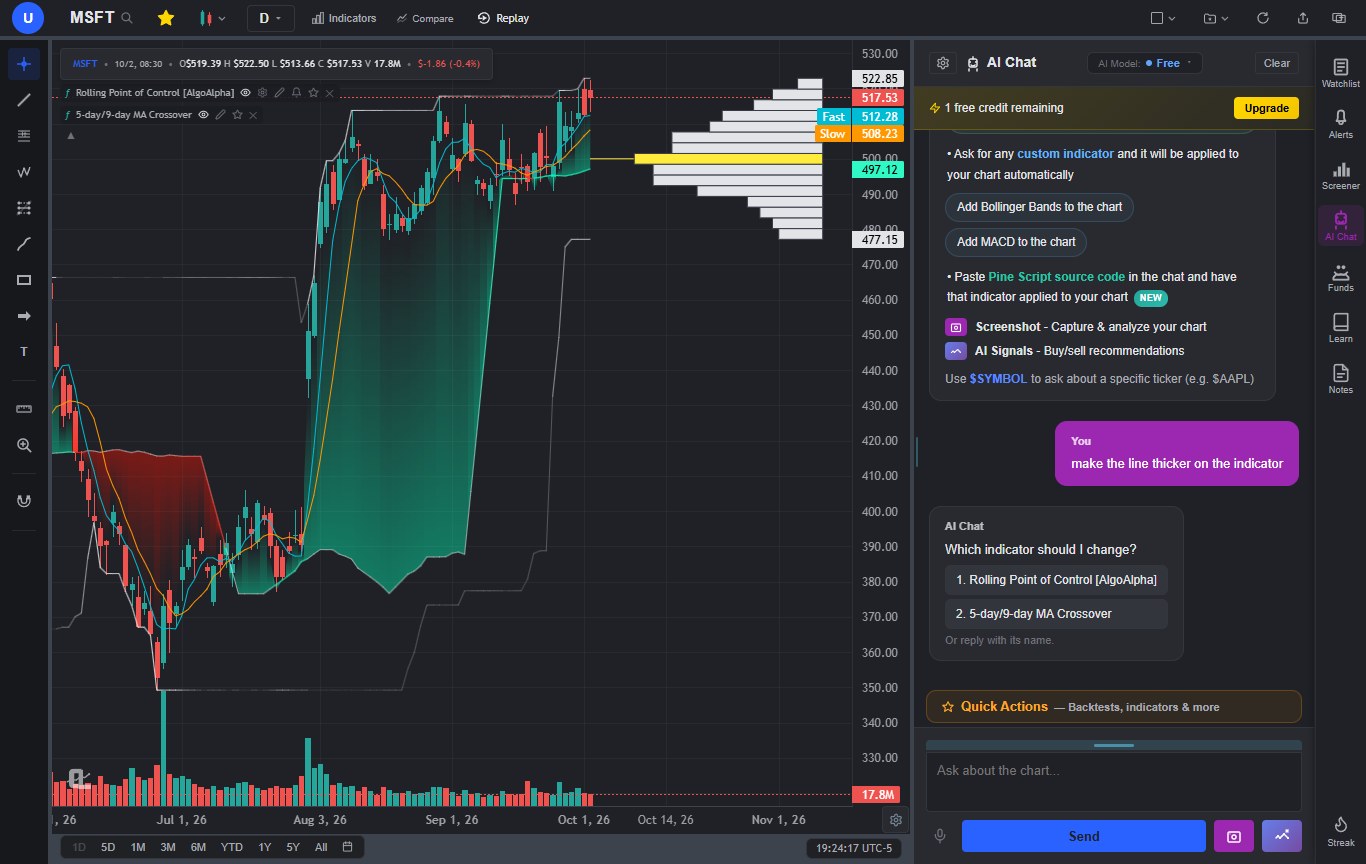Refresh the chart using reload icon
Viewport: 1366px width, 864px height.
[1262, 18]
